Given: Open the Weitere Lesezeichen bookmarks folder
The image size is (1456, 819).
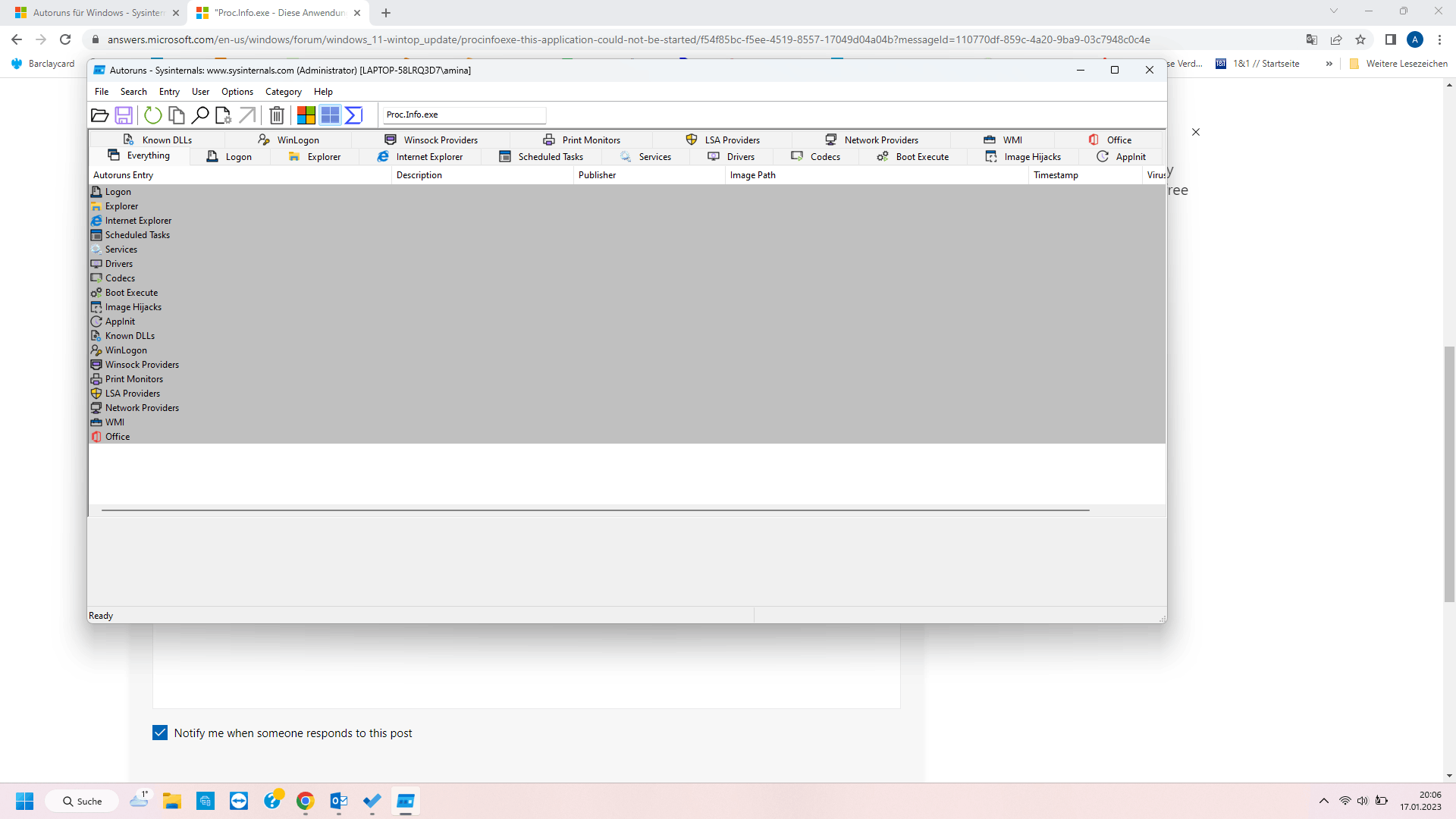Looking at the screenshot, I should click(1398, 64).
